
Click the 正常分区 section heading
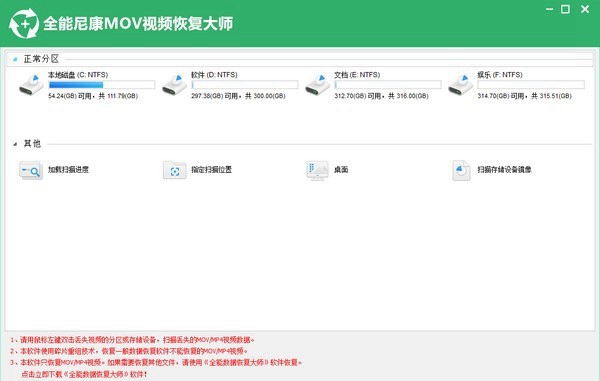point(41,59)
